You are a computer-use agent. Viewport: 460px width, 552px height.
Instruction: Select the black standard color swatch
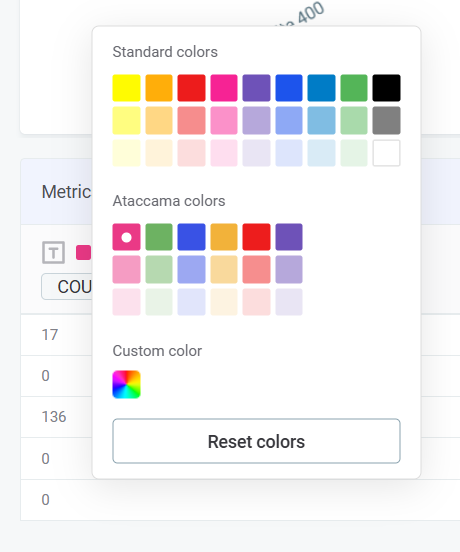[386, 88]
